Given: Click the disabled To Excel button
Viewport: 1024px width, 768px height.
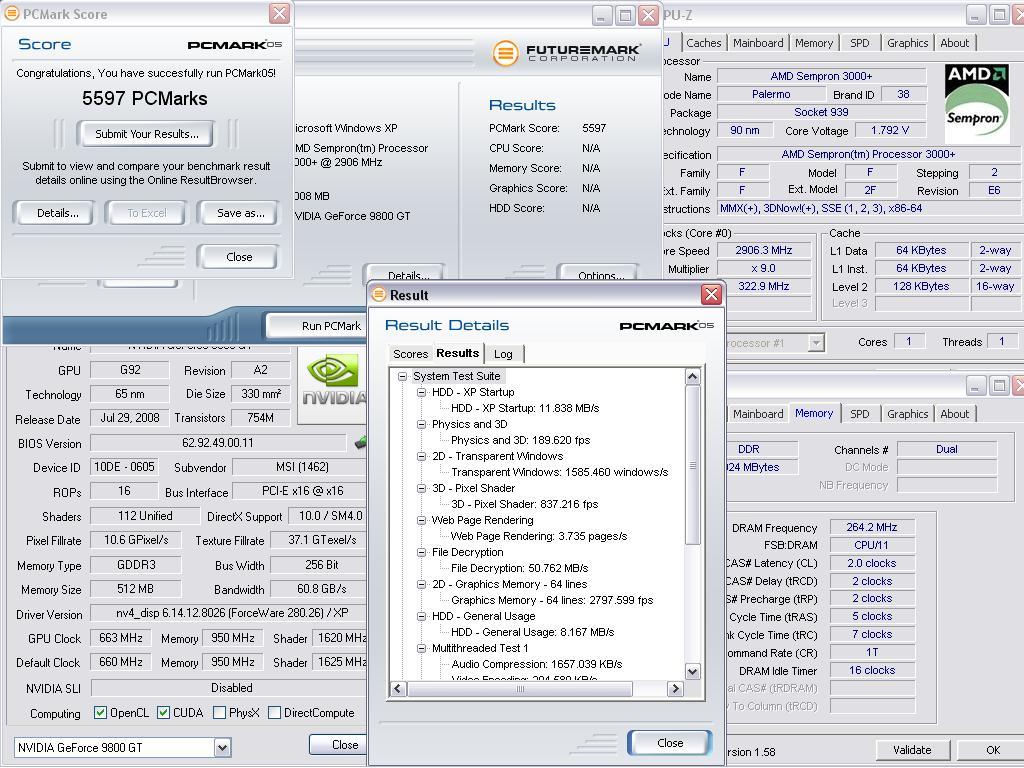Looking at the screenshot, I should tap(146, 213).
